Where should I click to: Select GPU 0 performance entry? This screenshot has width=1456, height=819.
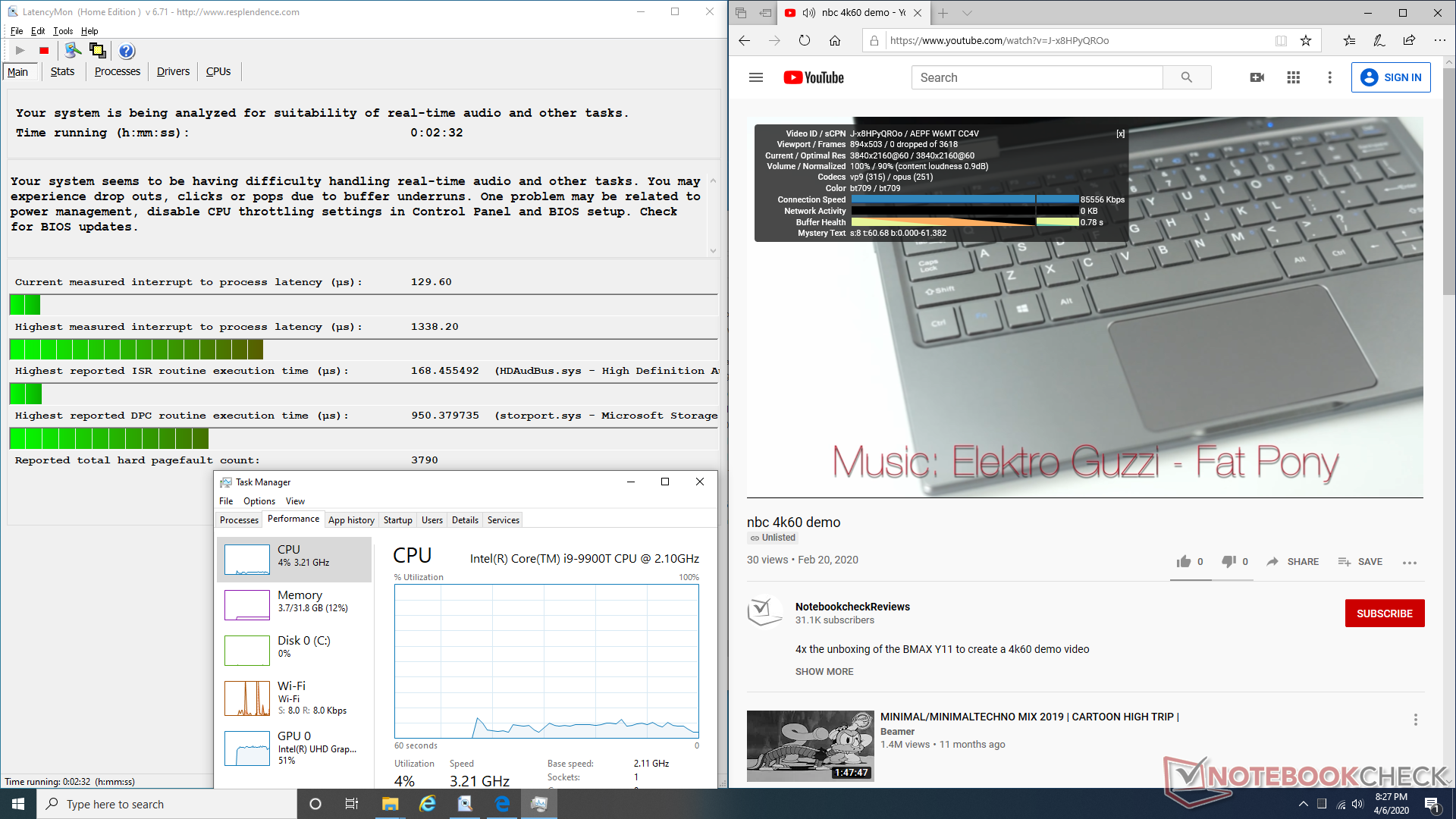coord(294,748)
